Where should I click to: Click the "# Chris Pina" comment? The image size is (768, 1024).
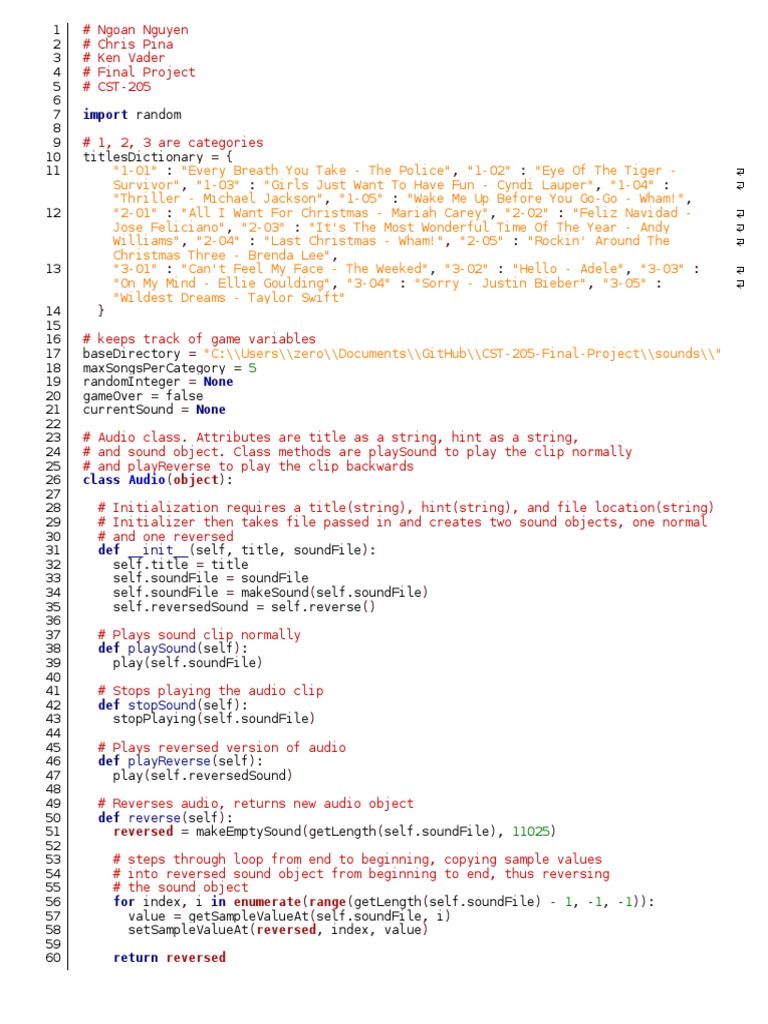tap(128, 44)
